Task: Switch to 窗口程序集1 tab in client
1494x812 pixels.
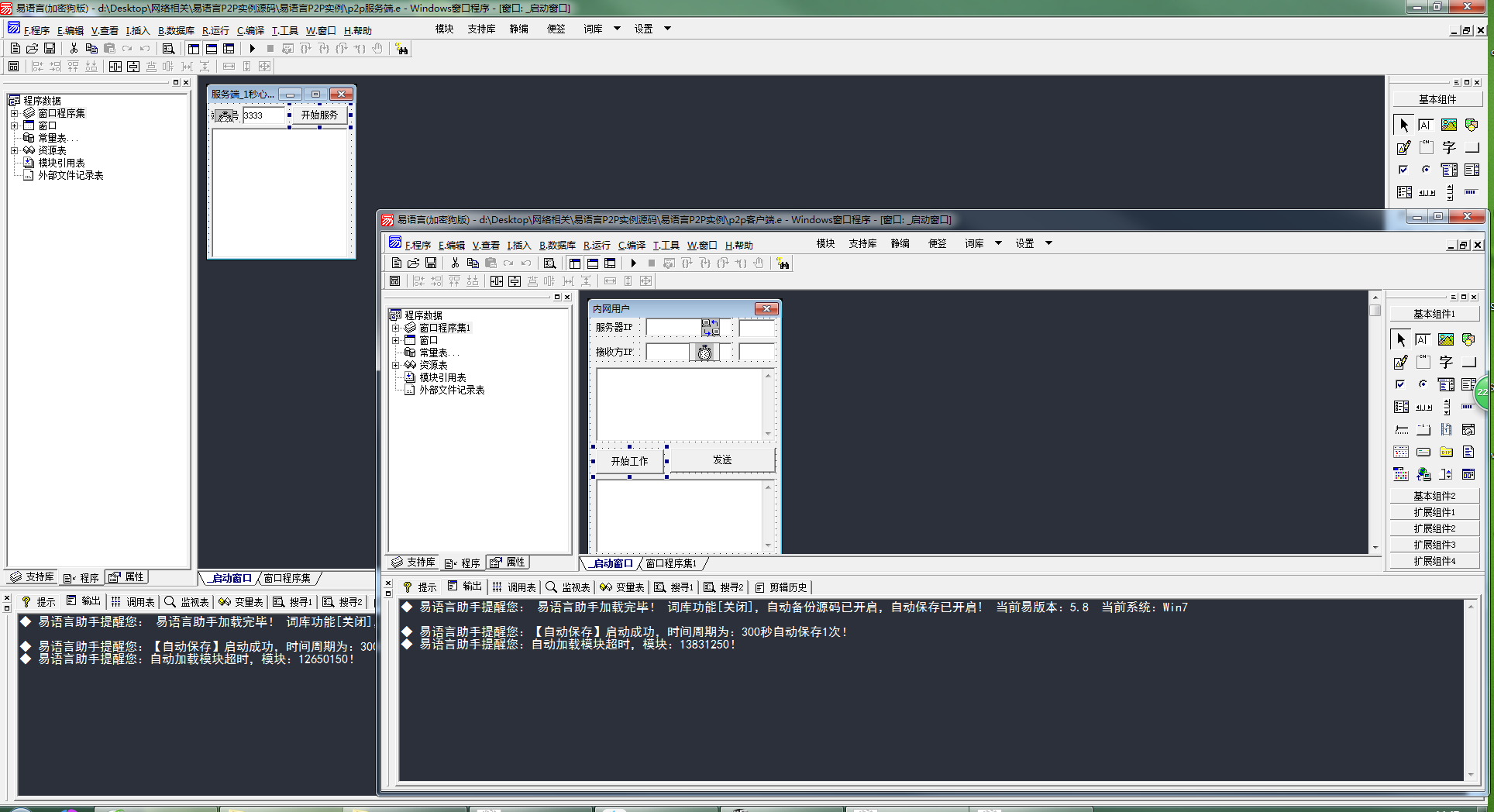Action: [x=671, y=563]
